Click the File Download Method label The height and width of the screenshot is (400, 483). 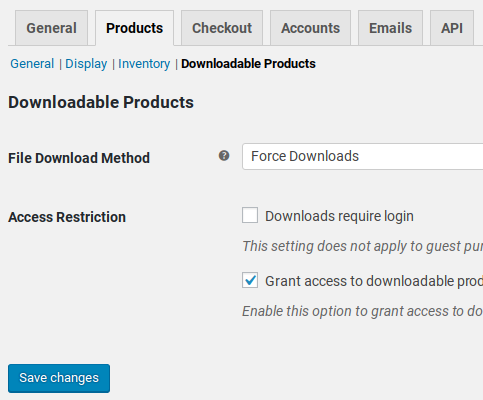(79, 158)
